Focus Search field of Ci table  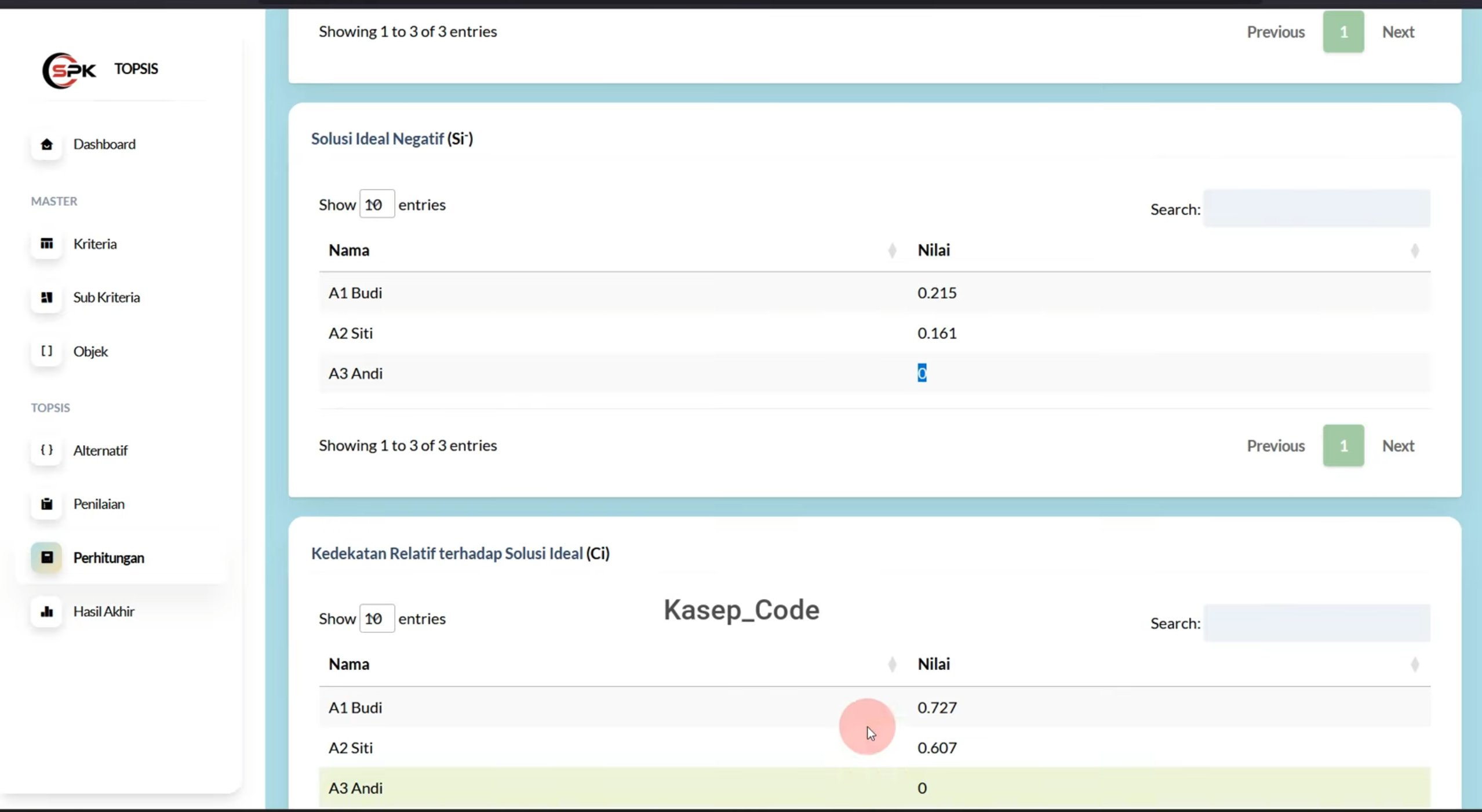[x=1317, y=623]
